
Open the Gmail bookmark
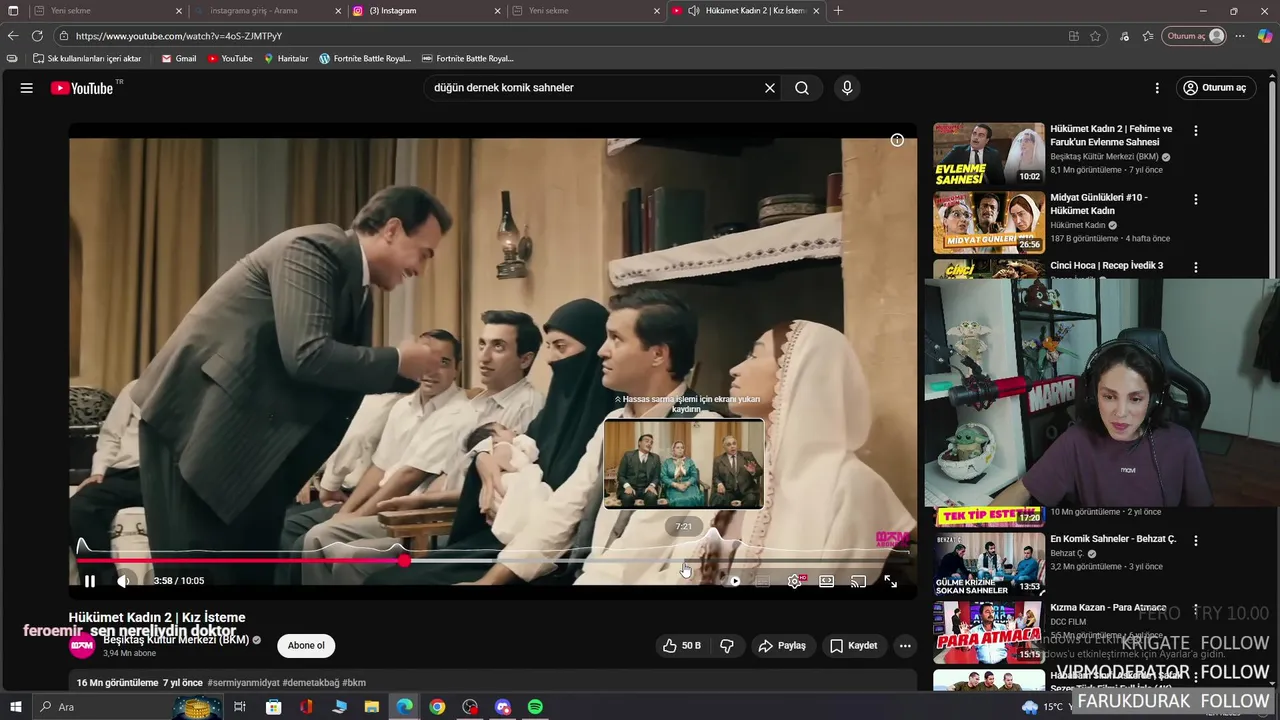click(x=179, y=59)
